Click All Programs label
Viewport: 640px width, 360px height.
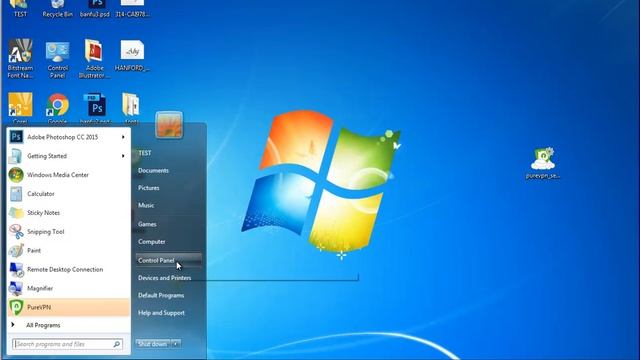click(43, 325)
